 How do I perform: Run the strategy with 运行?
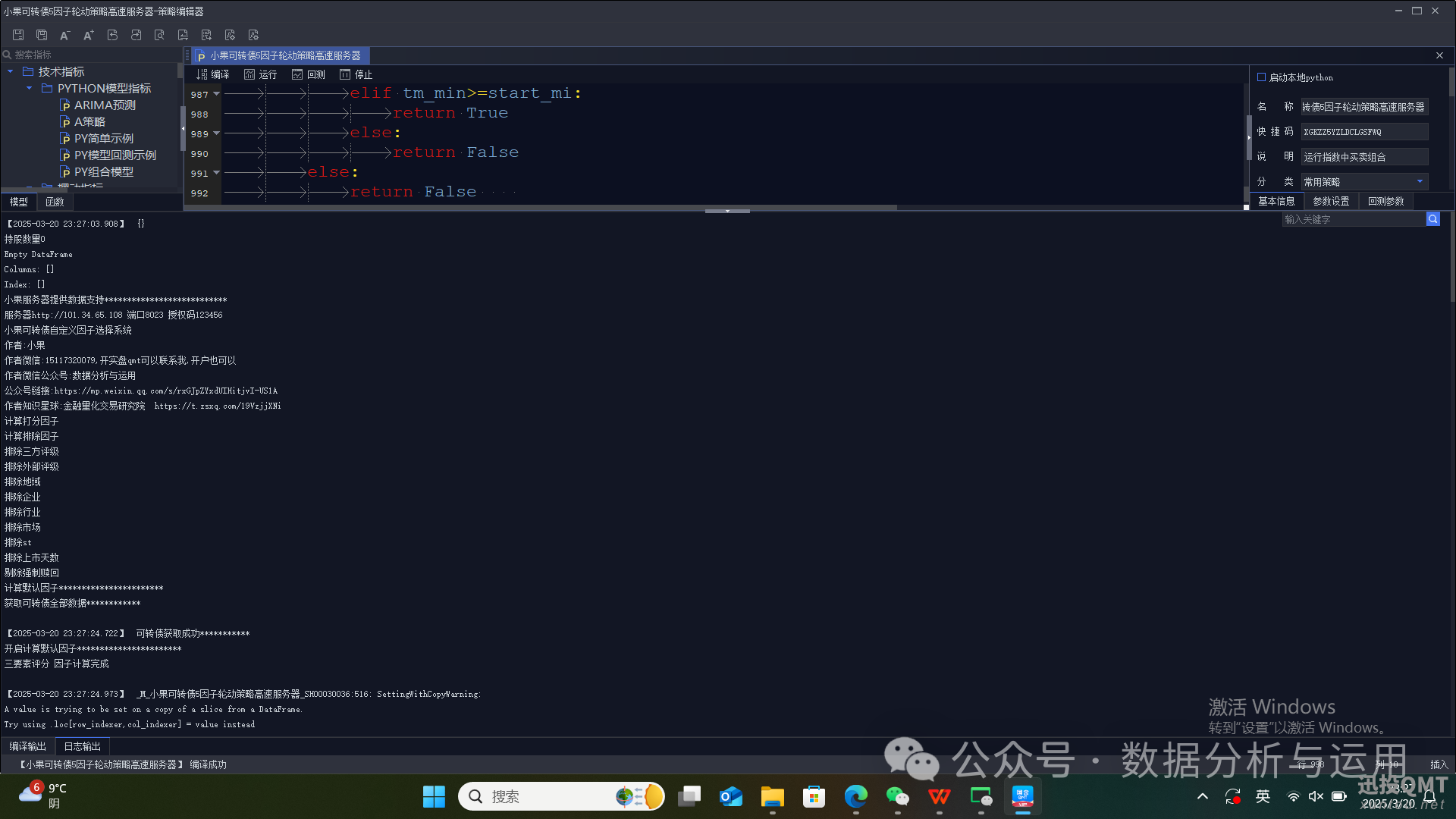pos(260,74)
